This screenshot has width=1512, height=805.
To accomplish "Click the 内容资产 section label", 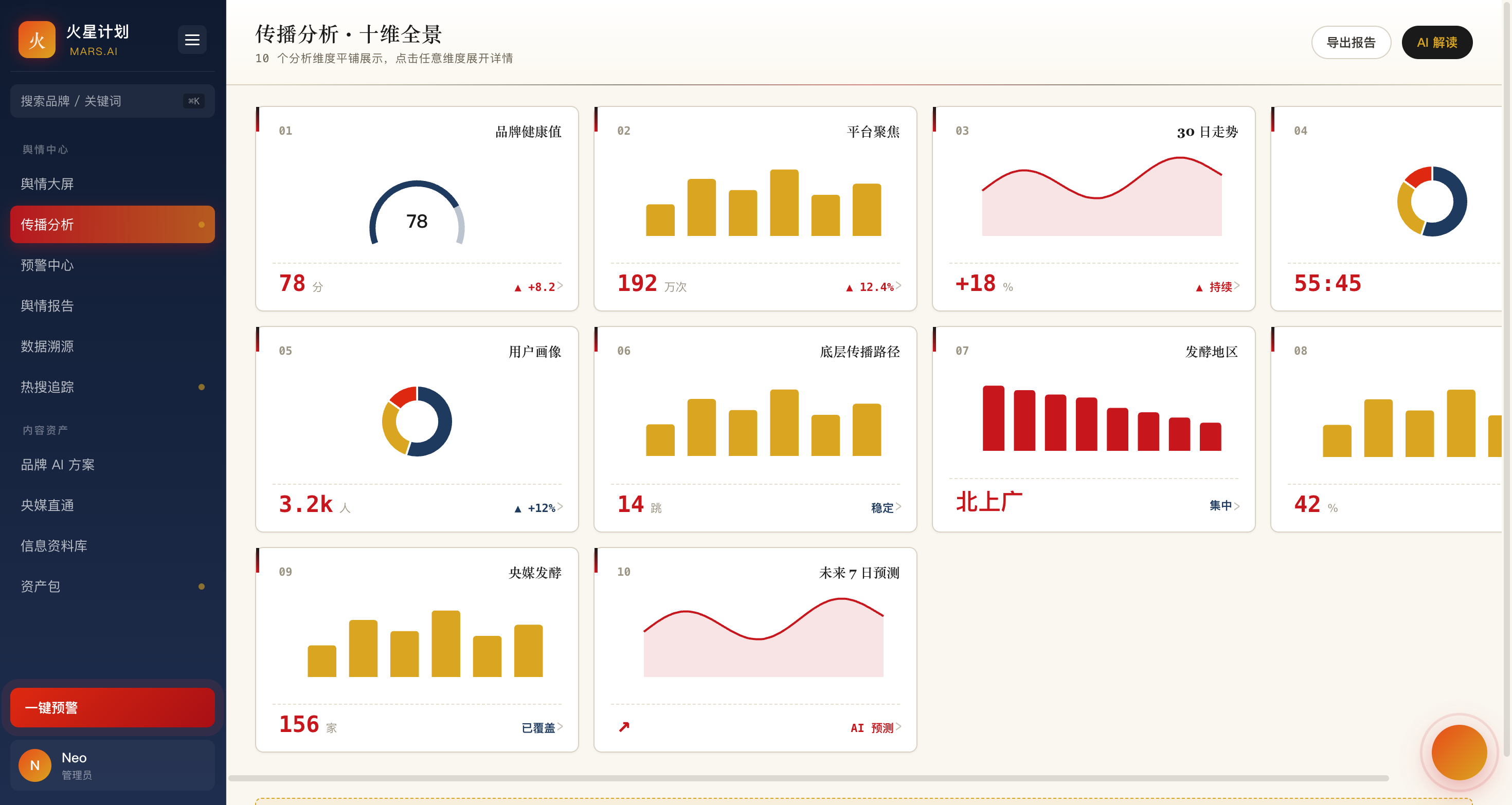I will (x=45, y=430).
